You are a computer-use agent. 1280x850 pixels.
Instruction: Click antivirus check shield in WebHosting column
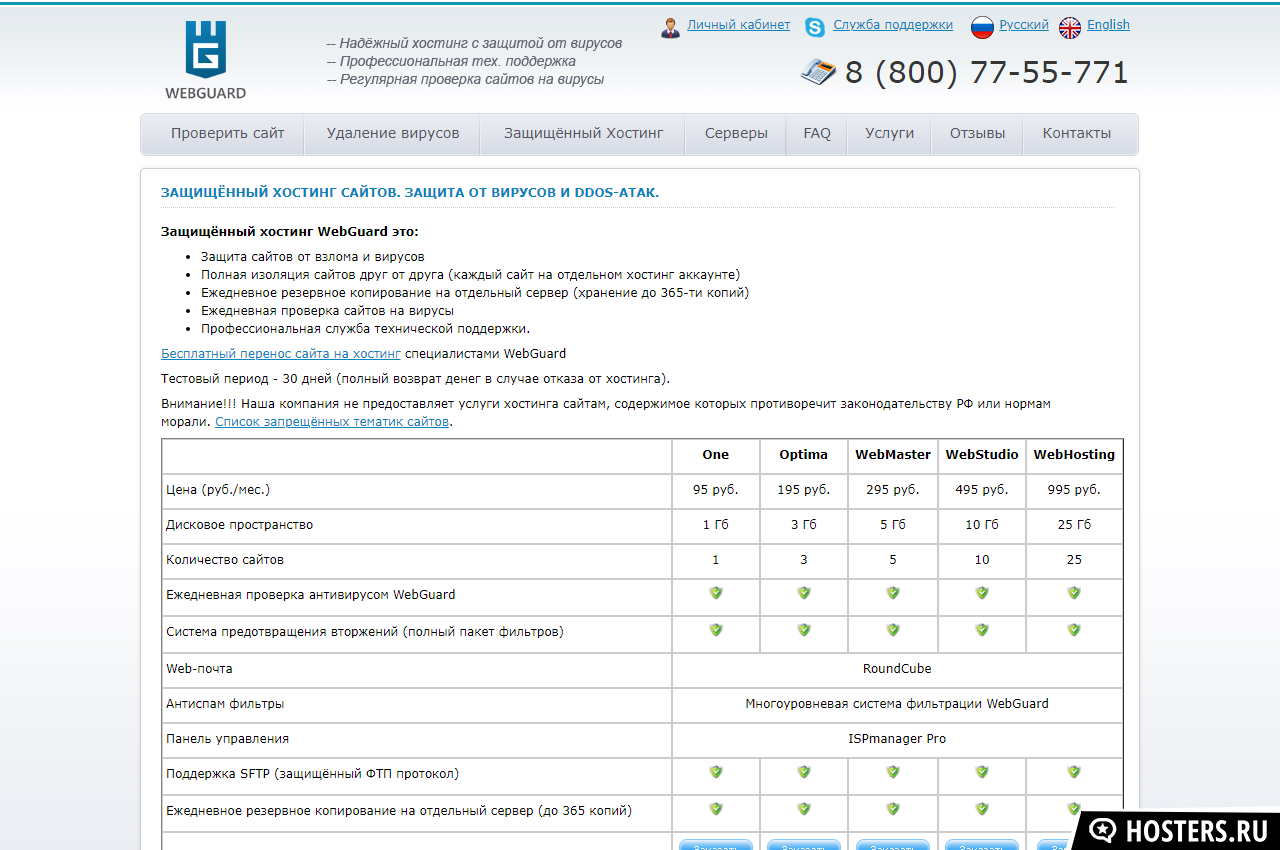tap(1074, 593)
